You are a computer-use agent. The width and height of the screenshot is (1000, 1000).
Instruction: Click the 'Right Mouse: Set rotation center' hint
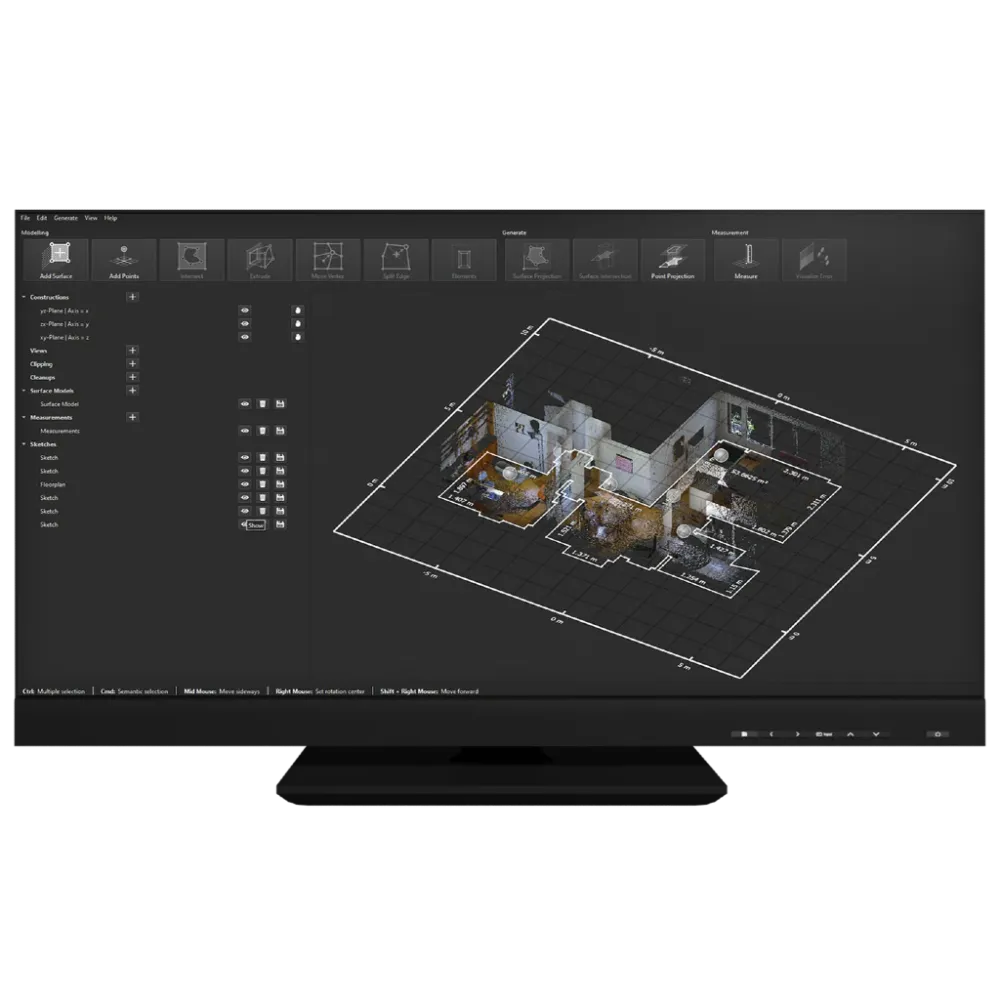pos(320,691)
